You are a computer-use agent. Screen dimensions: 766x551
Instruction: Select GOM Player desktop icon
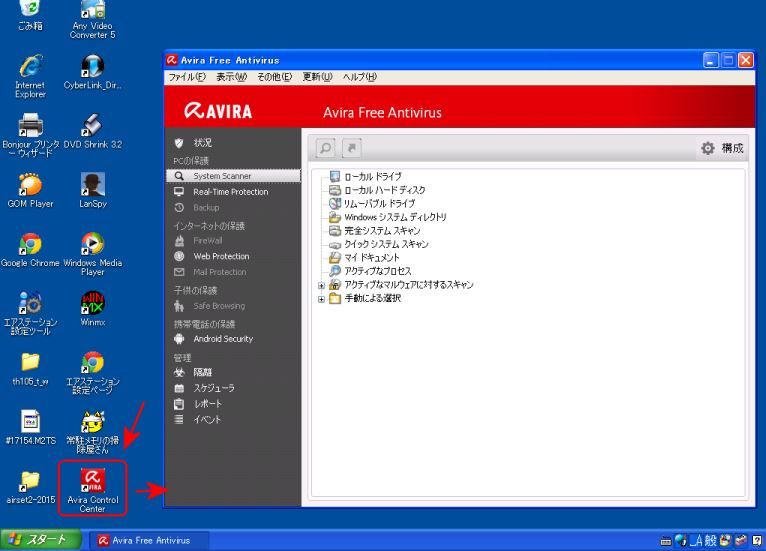pos(30,191)
